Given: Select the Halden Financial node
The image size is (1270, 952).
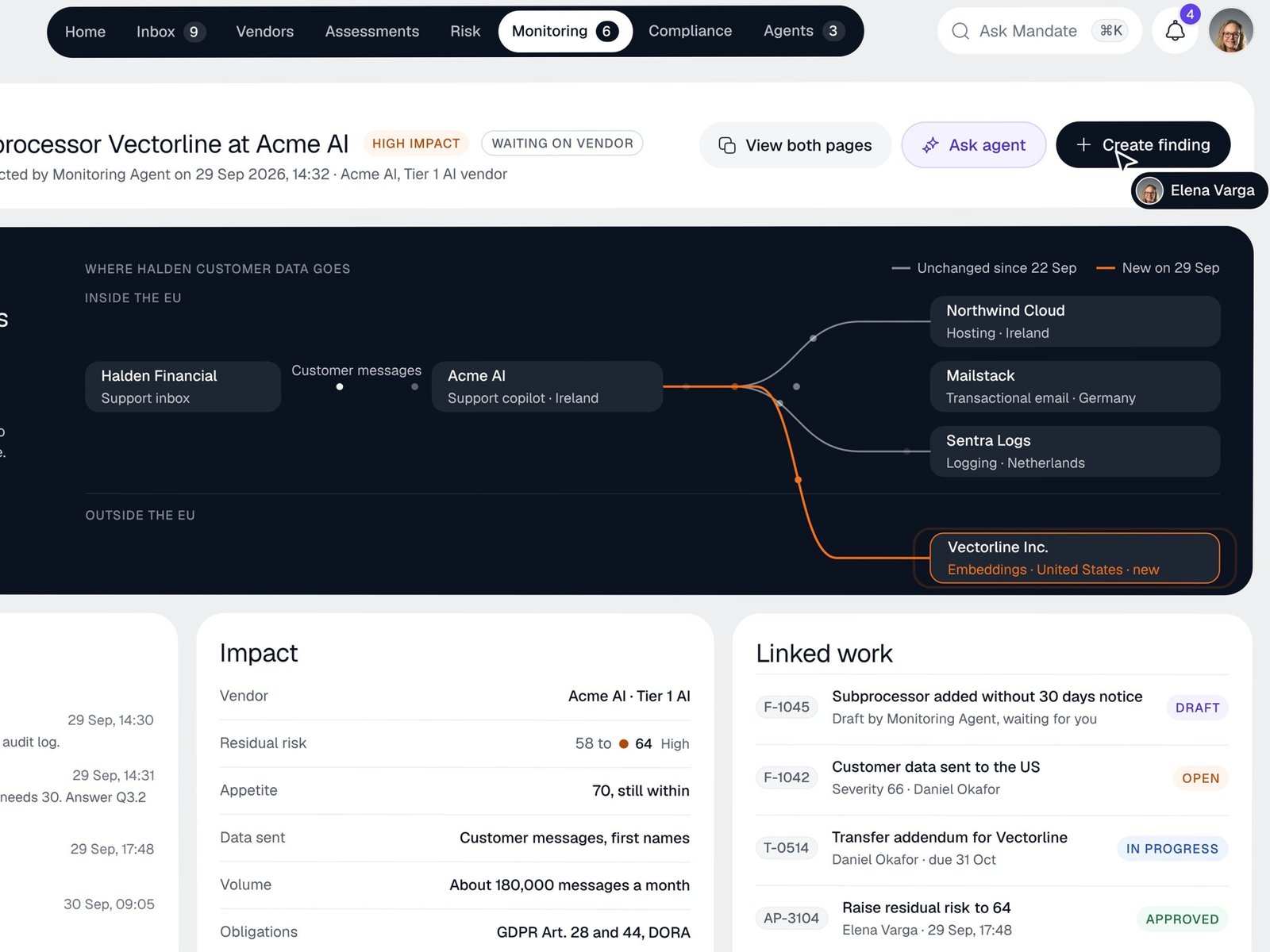Looking at the screenshot, I should [x=183, y=386].
